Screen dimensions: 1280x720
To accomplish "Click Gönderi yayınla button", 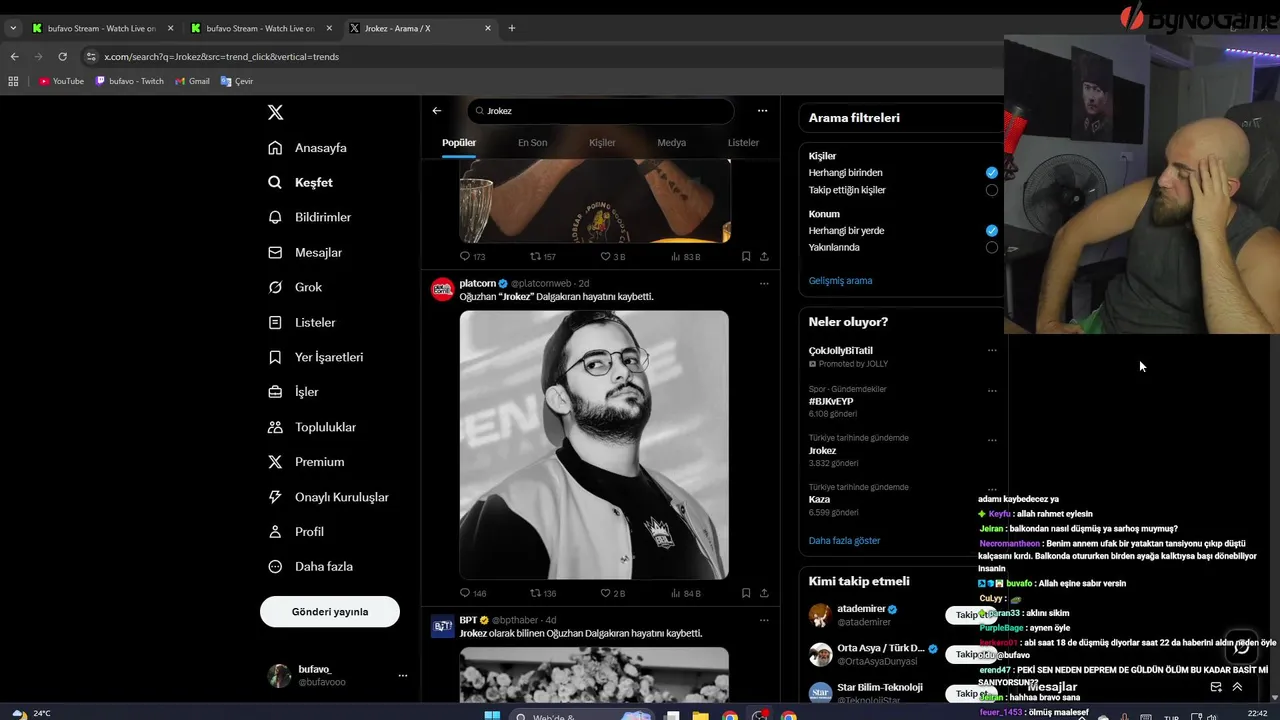I will 330,612.
